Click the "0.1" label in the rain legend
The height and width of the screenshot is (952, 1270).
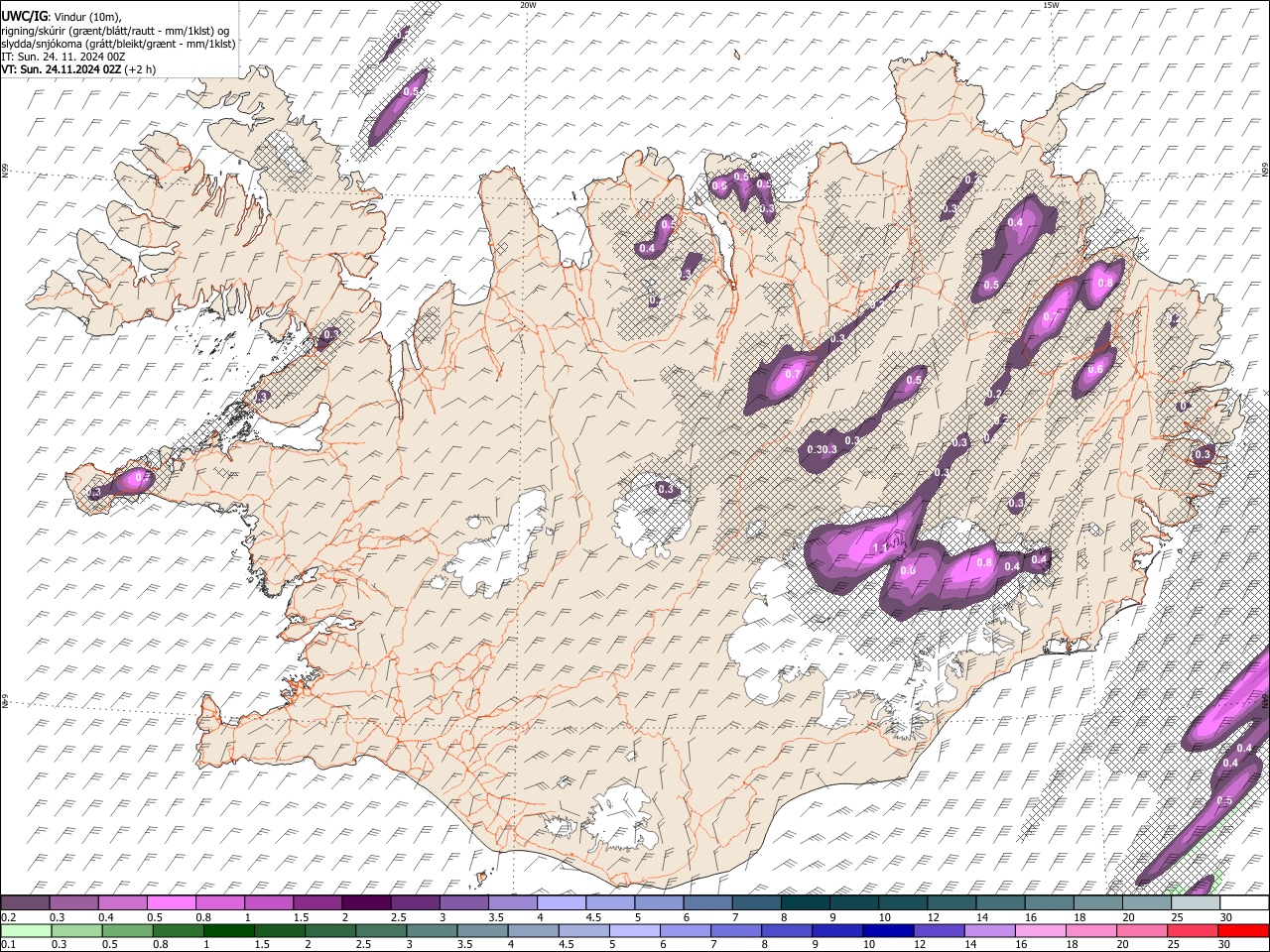[7, 944]
